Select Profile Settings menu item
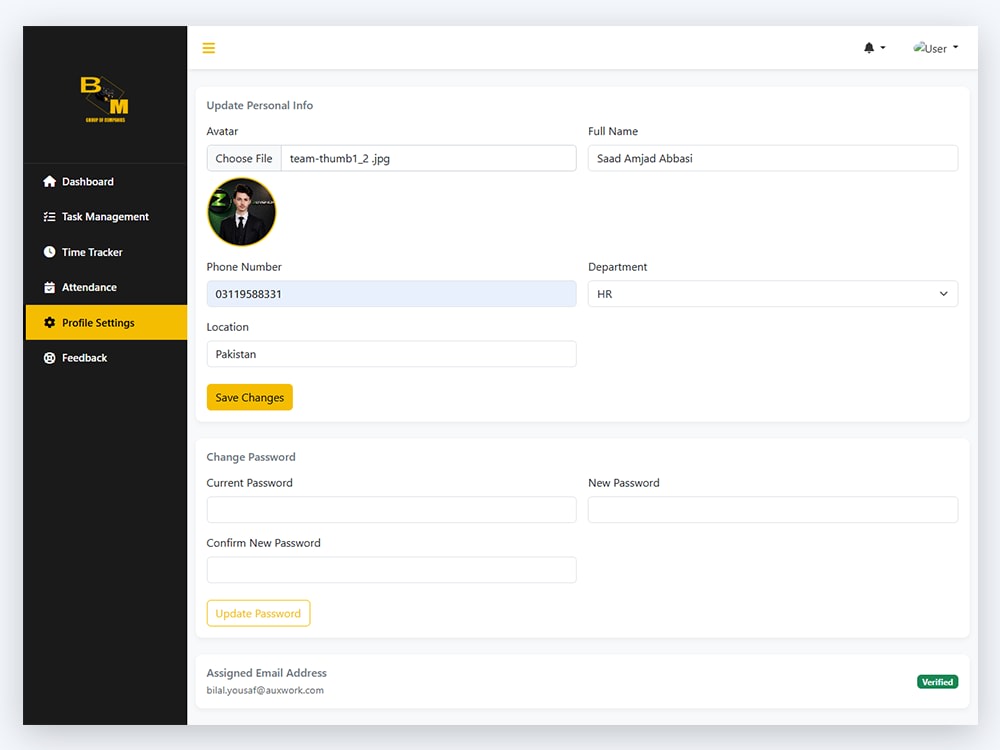 coord(105,323)
